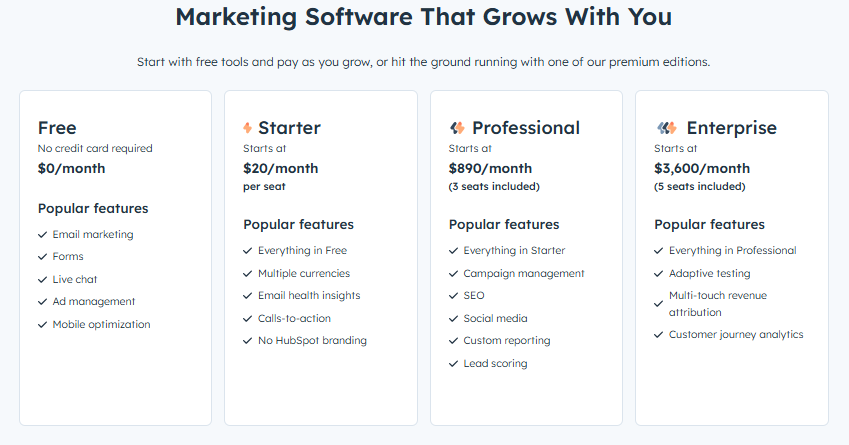
Task: Open the Professional plan heading
Action: pyautogui.click(x=525, y=127)
